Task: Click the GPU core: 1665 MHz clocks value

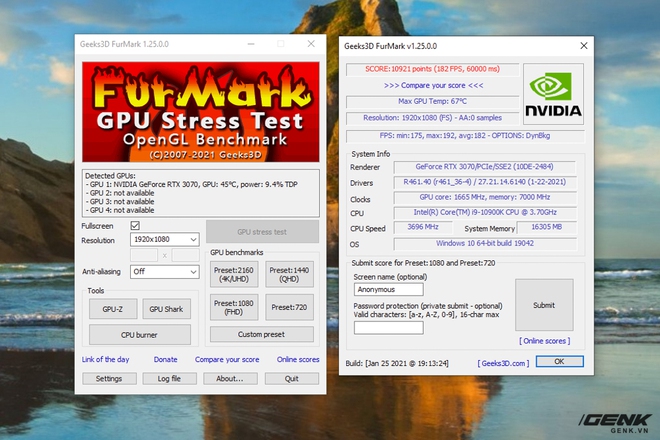Action: (484, 197)
